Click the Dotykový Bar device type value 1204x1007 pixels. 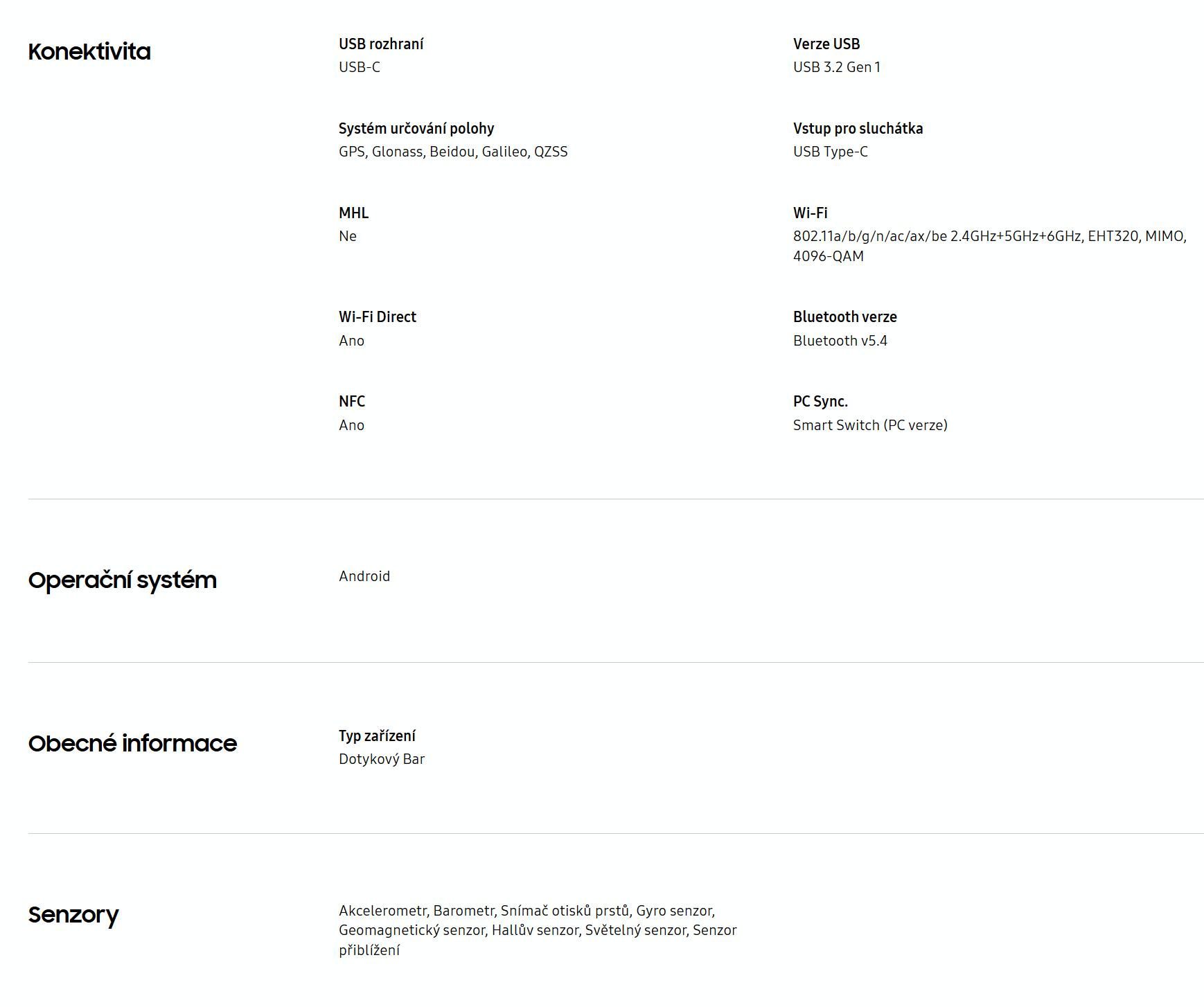tap(382, 759)
